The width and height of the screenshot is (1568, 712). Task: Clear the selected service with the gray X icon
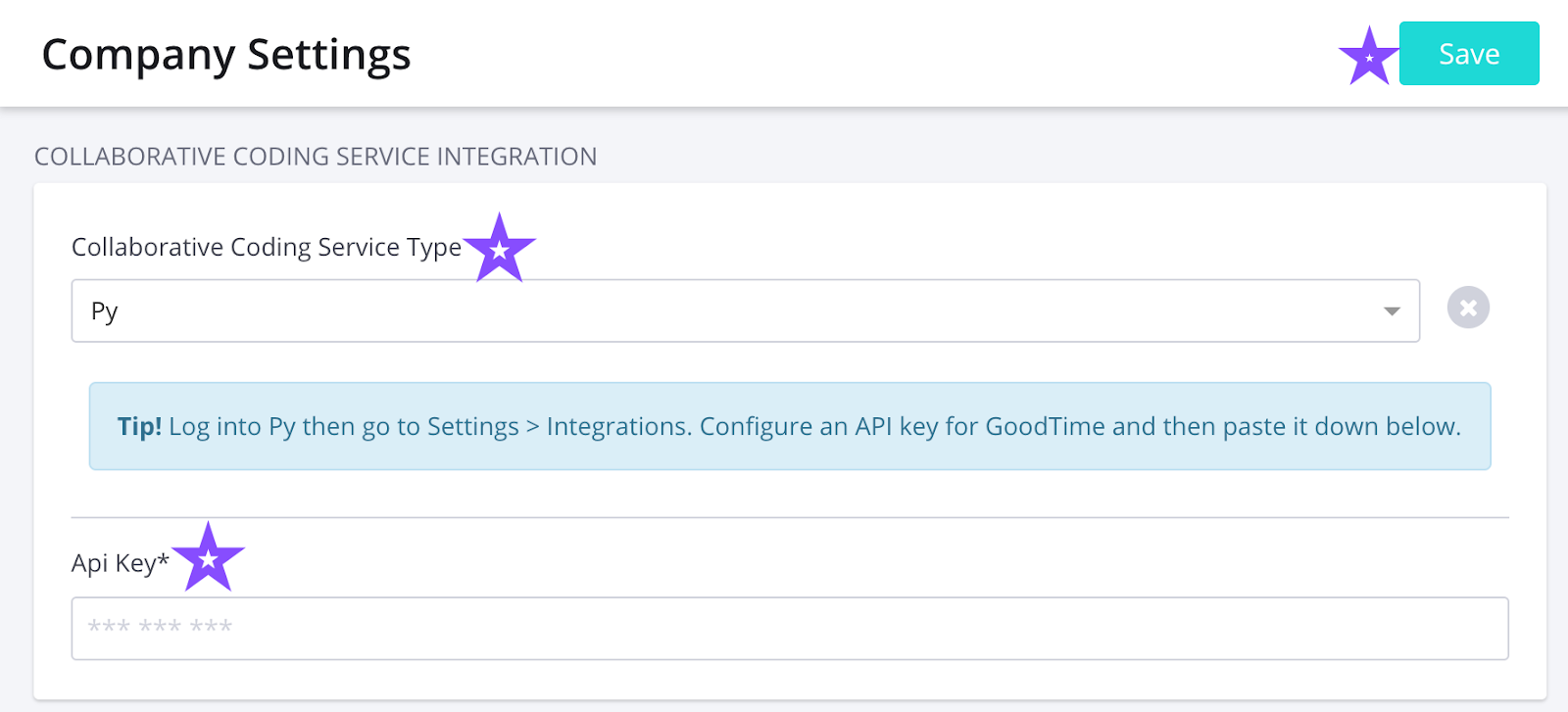click(x=1468, y=309)
